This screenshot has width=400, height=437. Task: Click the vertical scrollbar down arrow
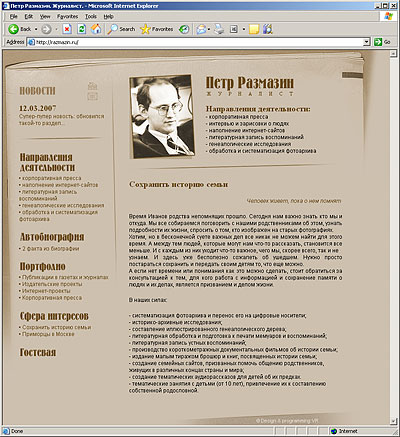(393, 421)
